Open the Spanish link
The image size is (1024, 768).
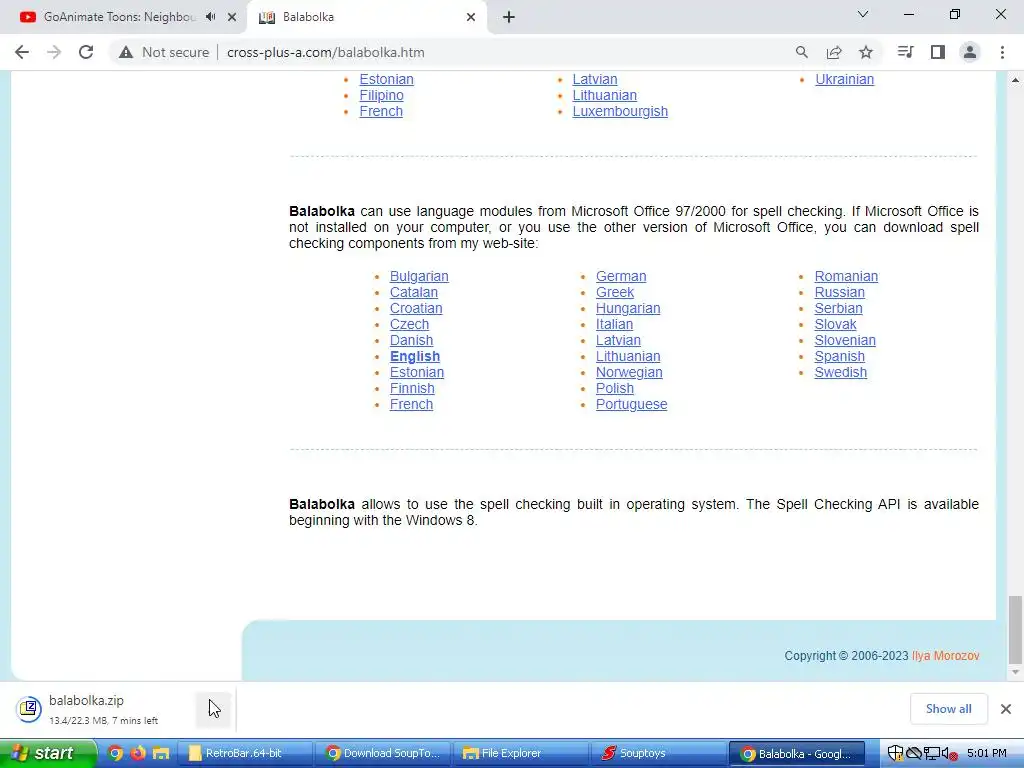click(839, 357)
